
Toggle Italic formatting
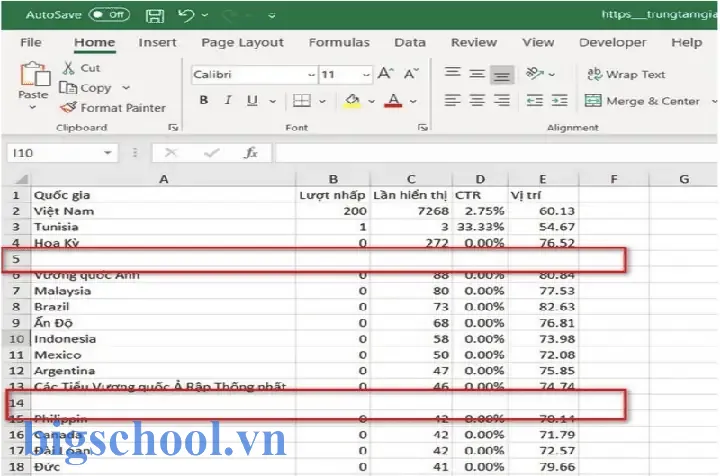click(228, 100)
